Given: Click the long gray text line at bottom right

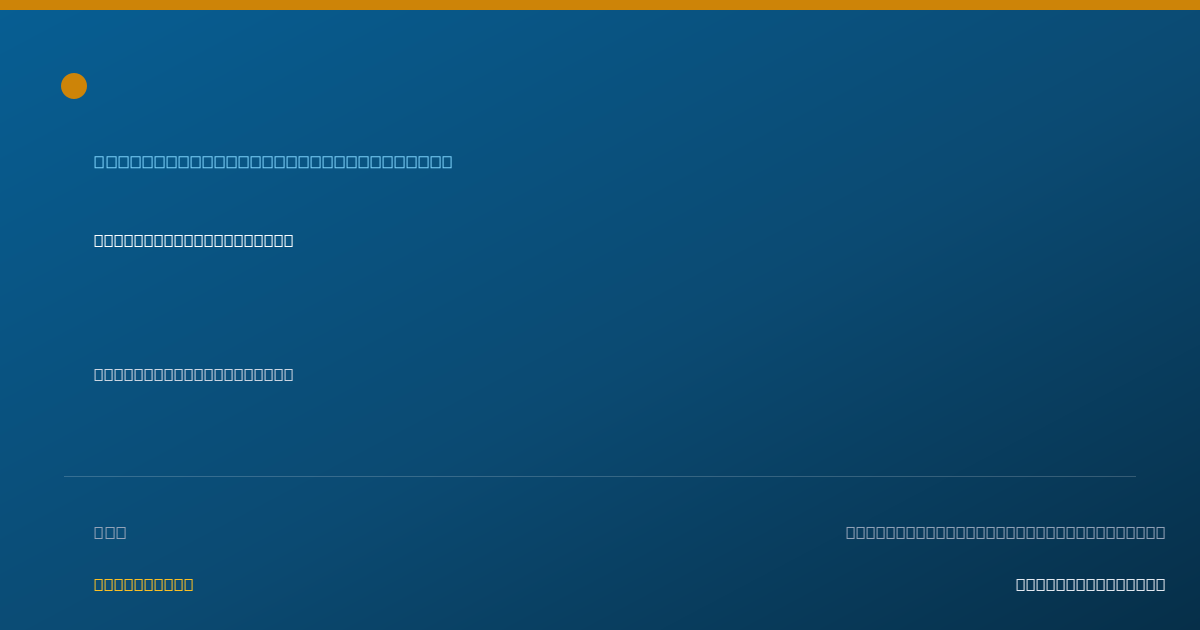Looking at the screenshot, I should click(1005, 532).
